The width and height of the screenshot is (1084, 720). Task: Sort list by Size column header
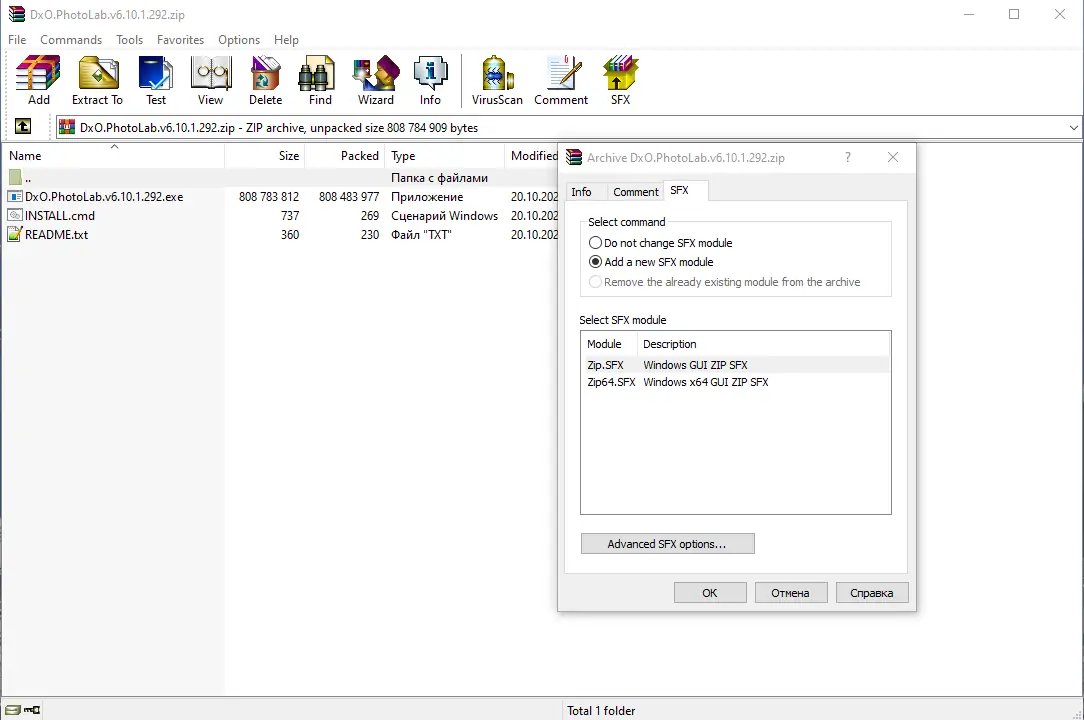tap(265, 156)
